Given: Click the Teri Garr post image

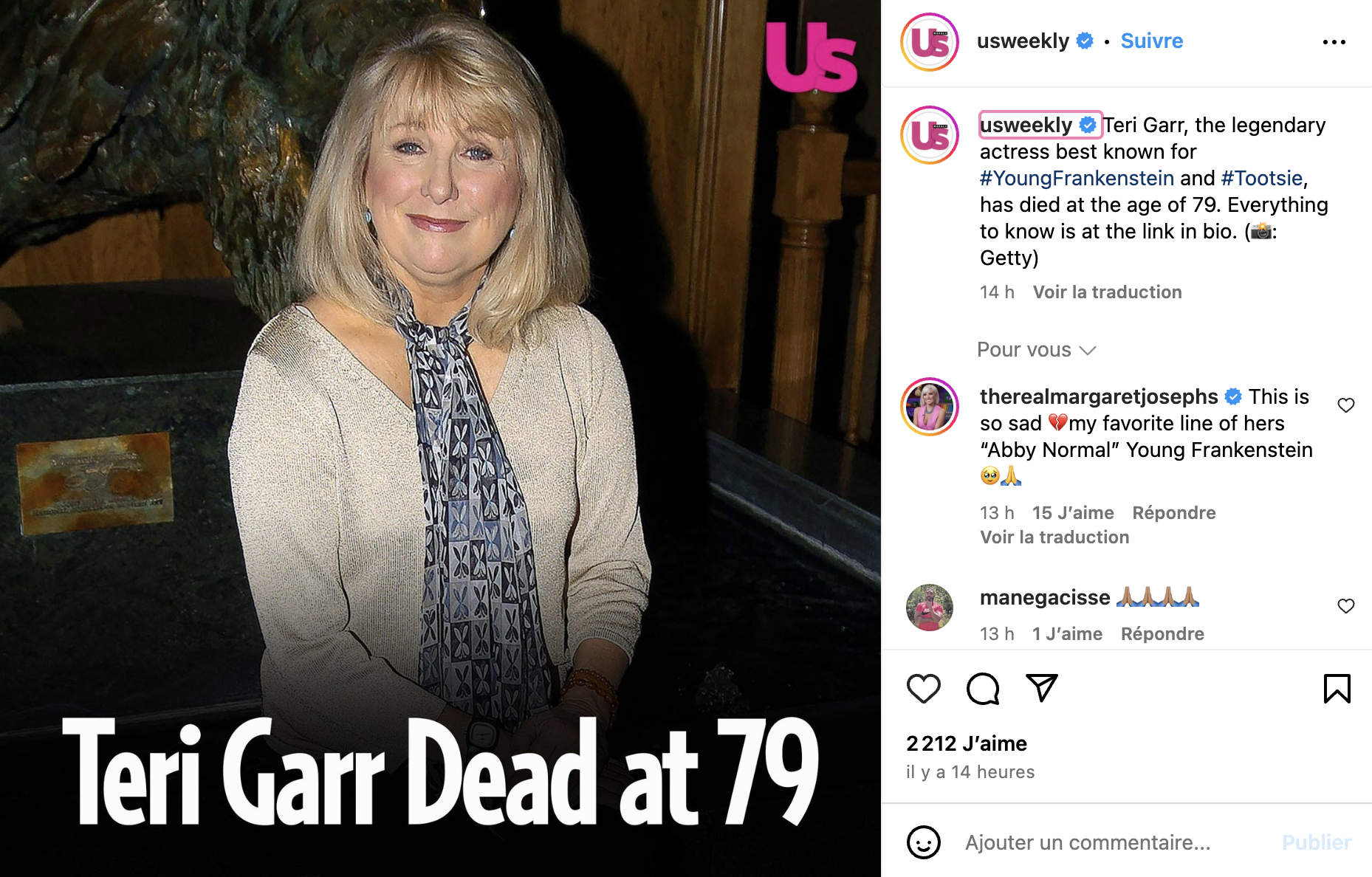Looking at the screenshot, I should (440, 438).
